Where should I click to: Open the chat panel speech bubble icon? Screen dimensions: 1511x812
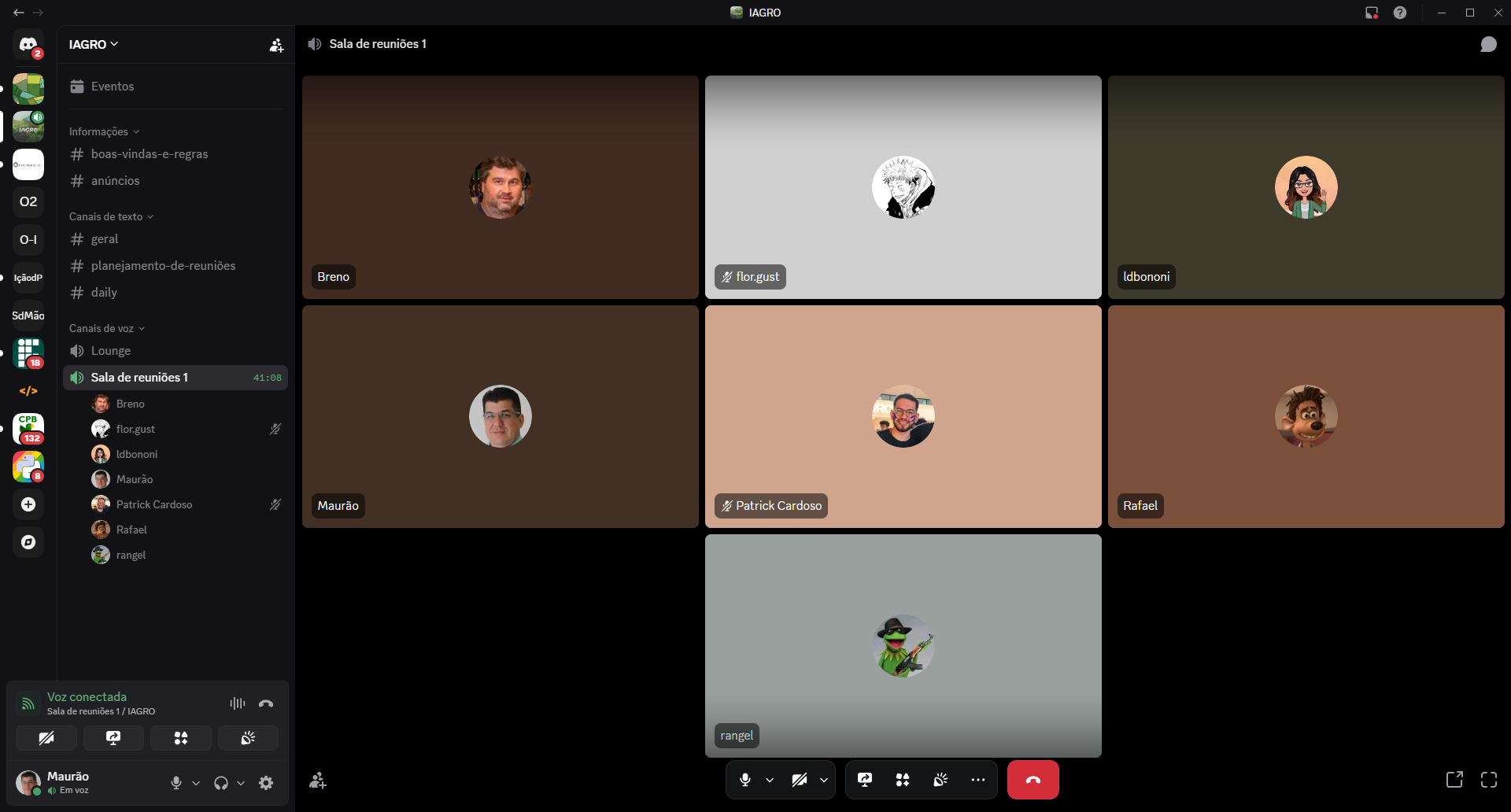pyautogui.click(x=1488, y=44)
